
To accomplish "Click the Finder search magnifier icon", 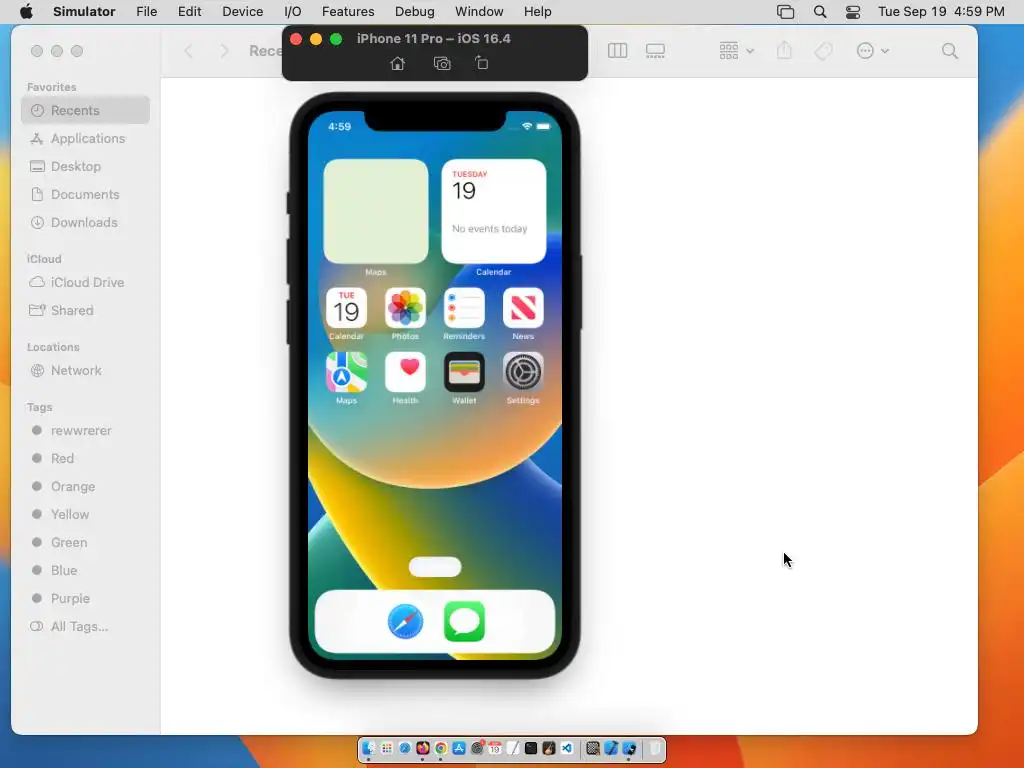I will [950, 51].
